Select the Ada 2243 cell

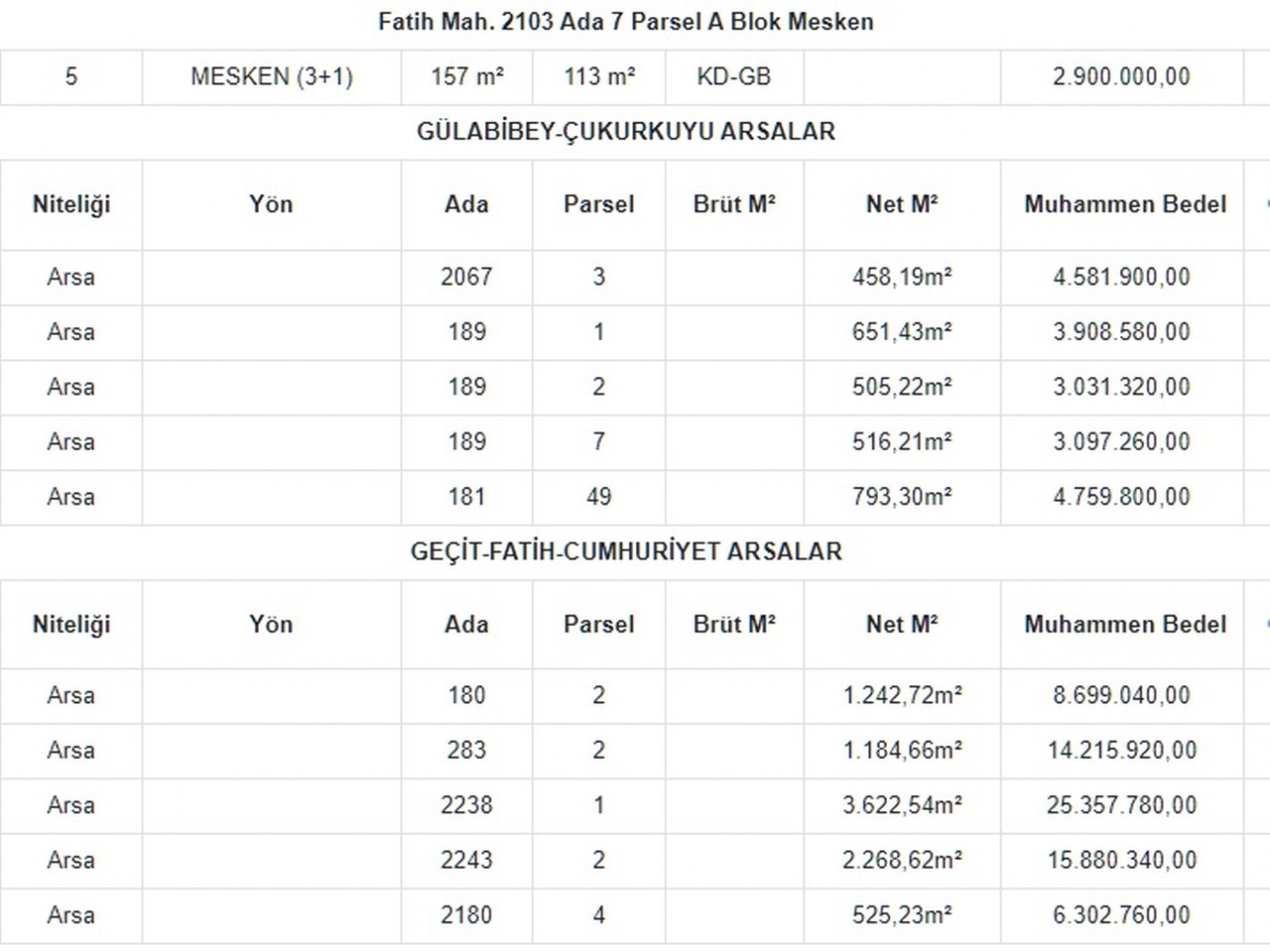pos(466,861)
